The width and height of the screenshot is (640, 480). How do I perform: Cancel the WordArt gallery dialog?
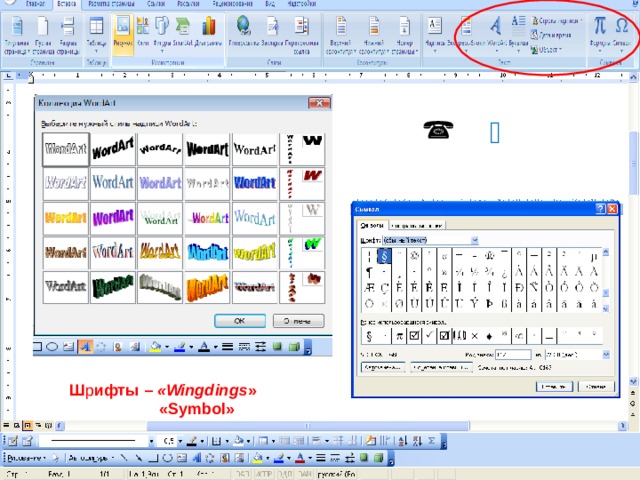pyautogui.click(x=298, y=321)
